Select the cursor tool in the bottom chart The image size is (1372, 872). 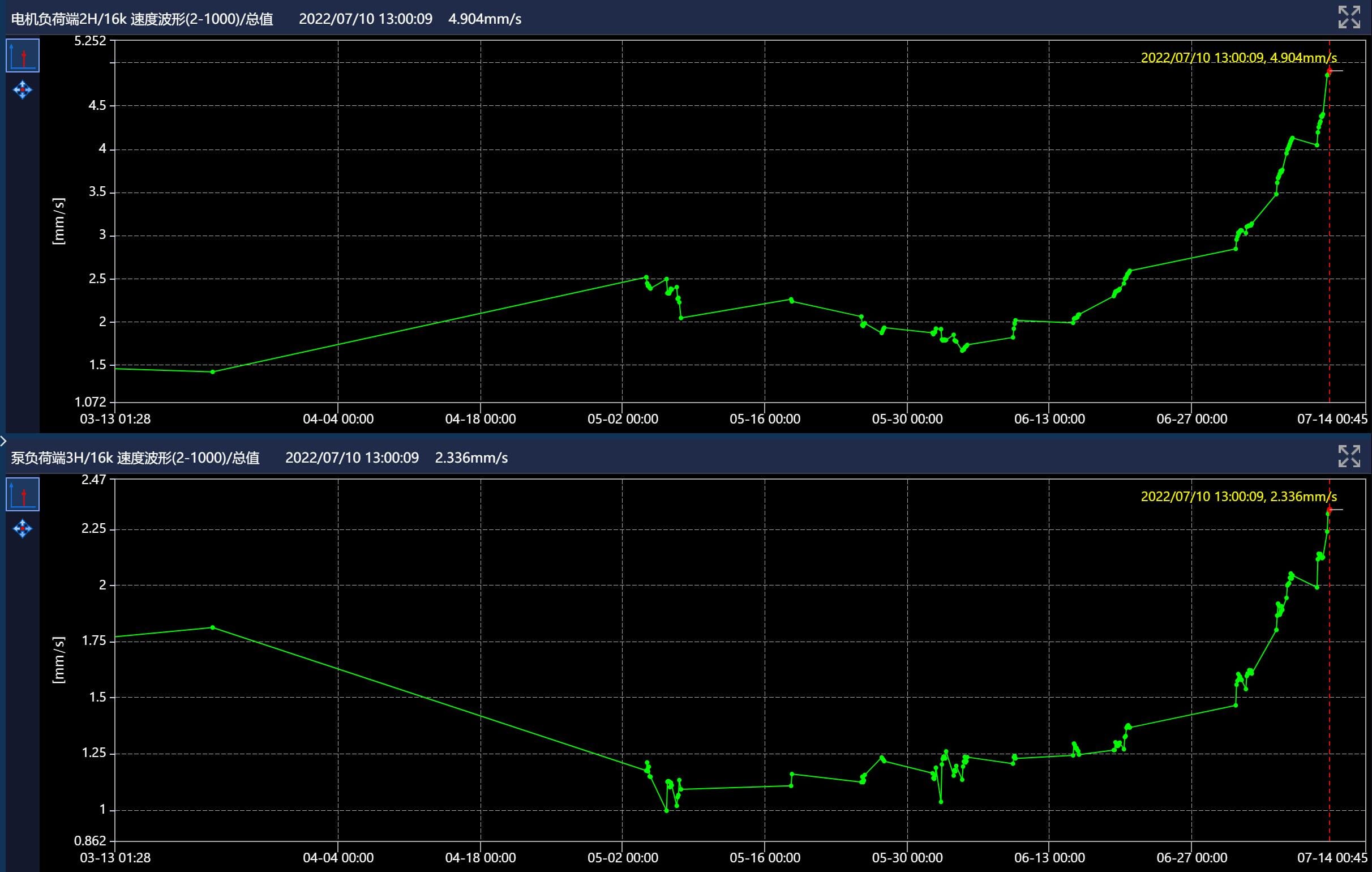[23, 495]
